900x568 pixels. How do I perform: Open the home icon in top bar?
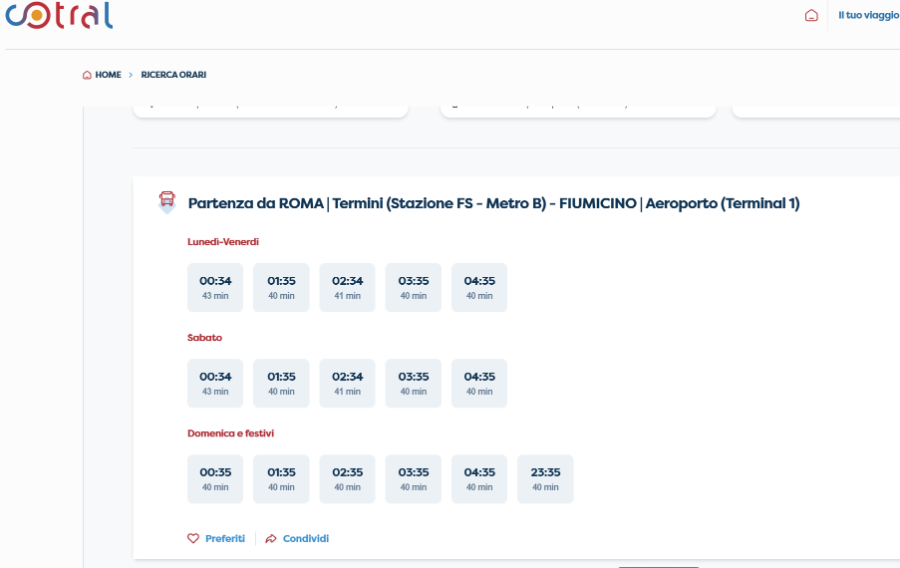pyautogui.click(x=811, y=15)
